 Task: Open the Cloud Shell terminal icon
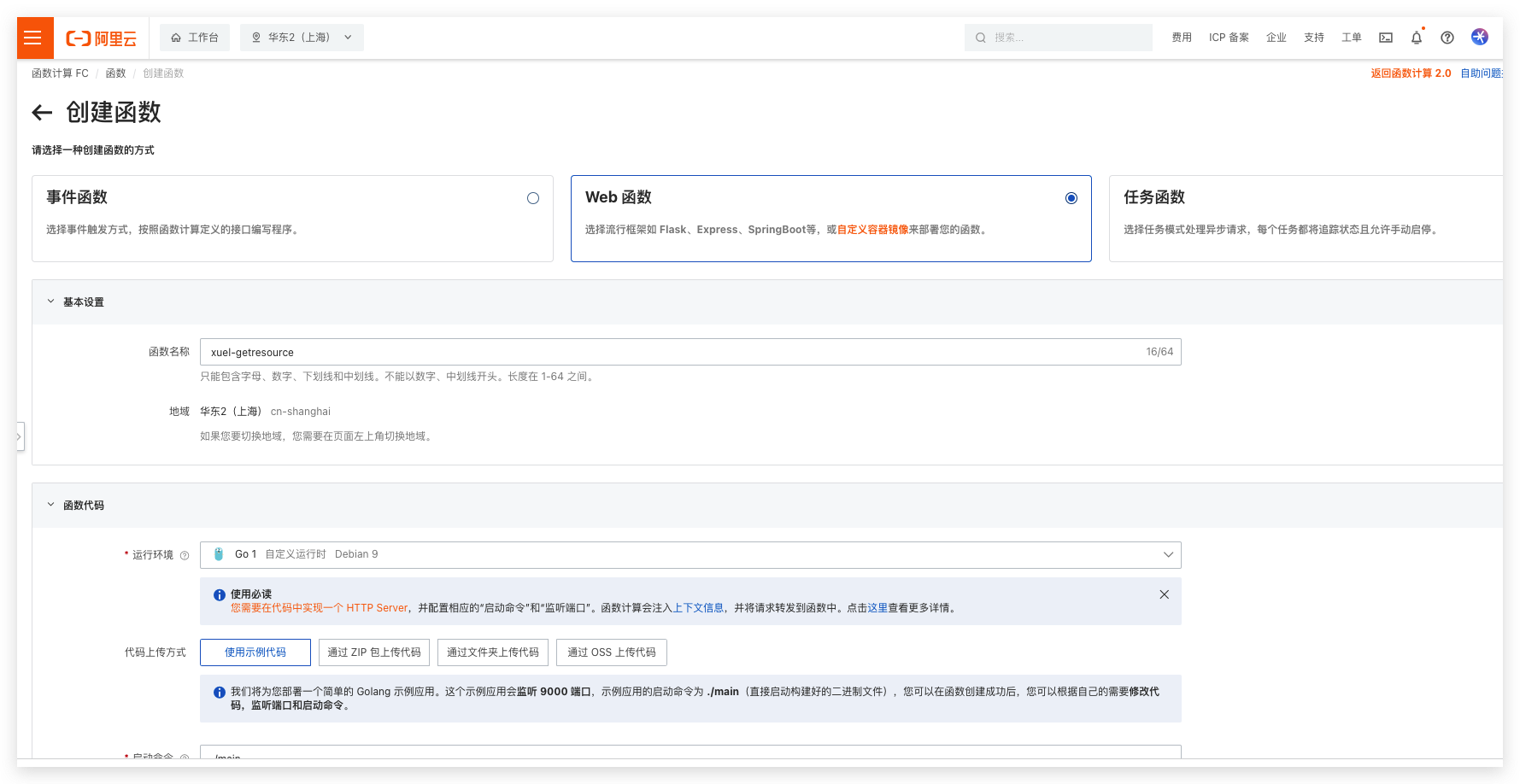tap(1386, 38)
